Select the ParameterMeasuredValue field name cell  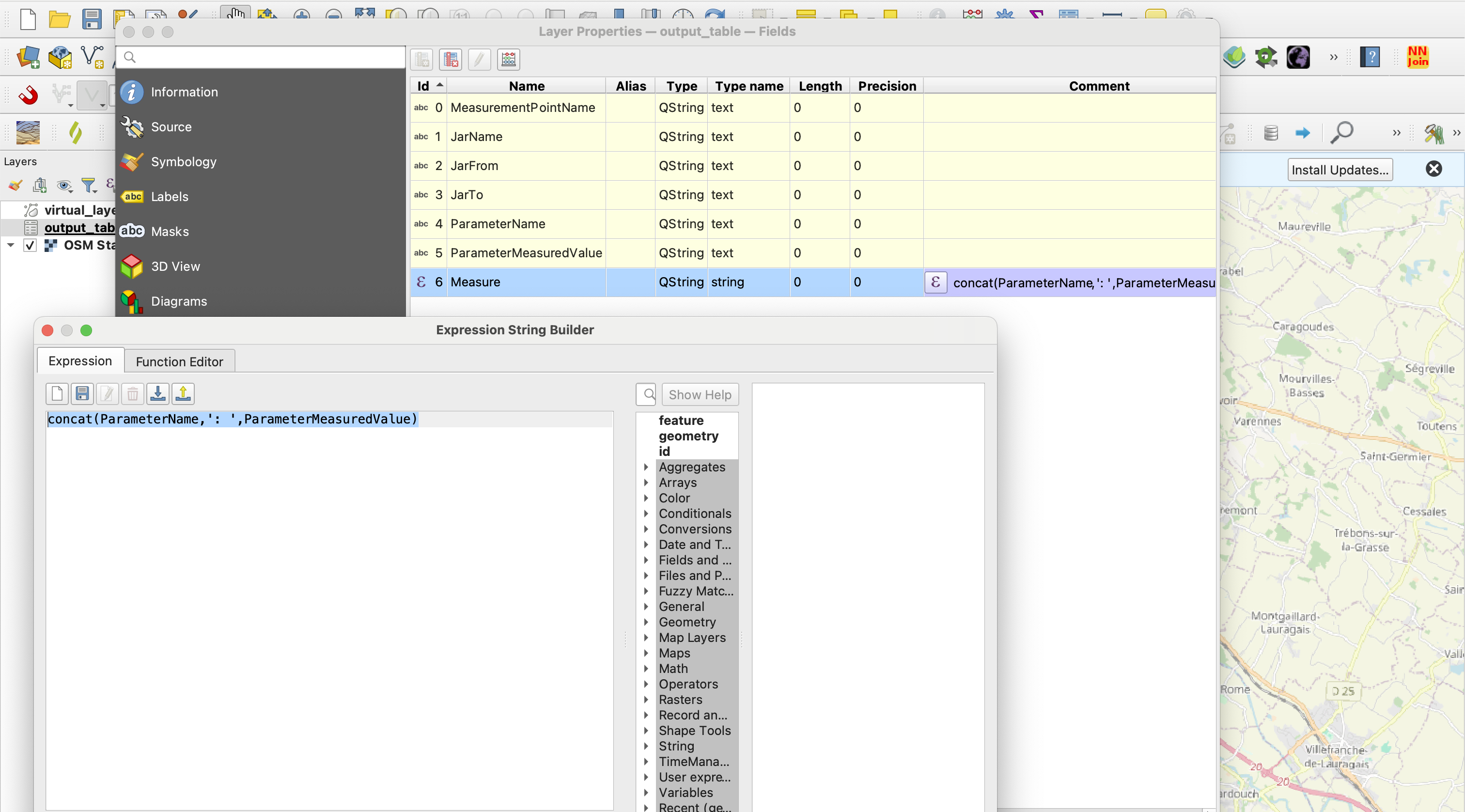click(x=526, y=253)
